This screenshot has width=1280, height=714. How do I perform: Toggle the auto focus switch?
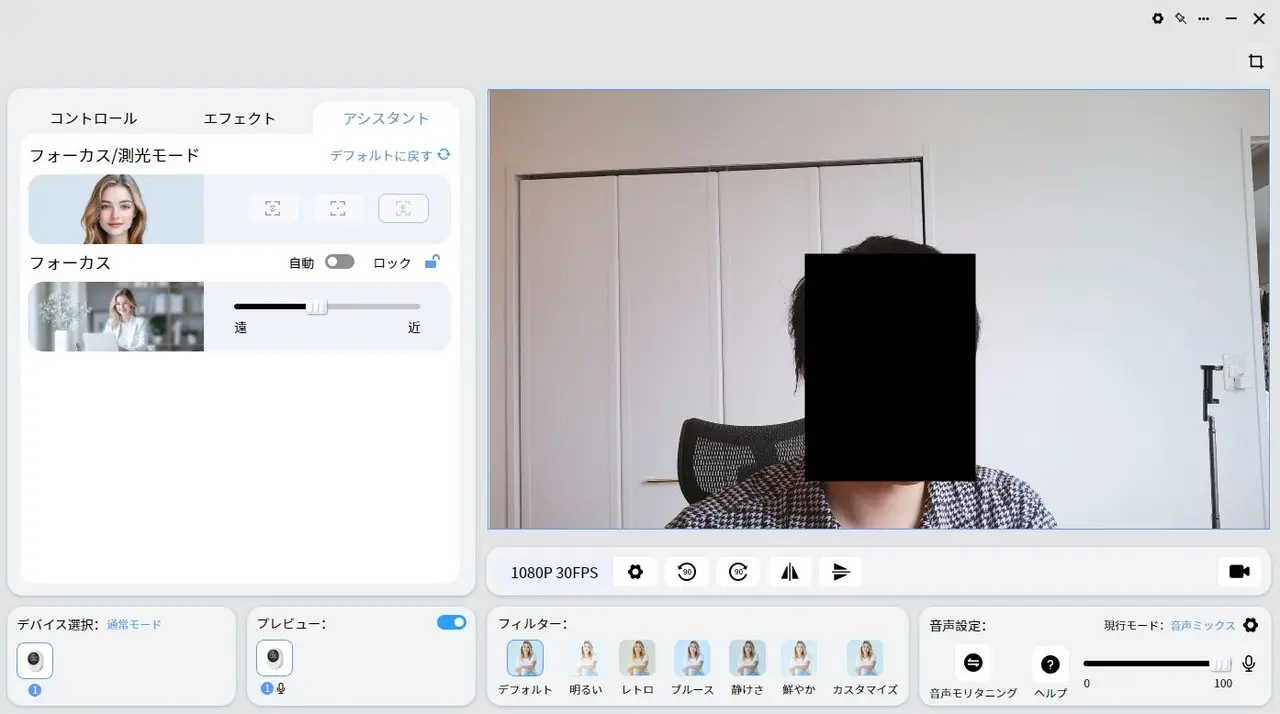click(339, 262)
